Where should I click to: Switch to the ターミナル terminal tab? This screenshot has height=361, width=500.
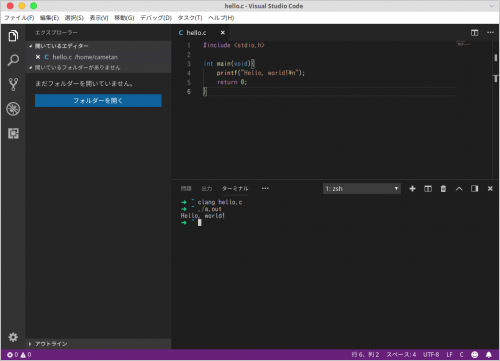pos(235,189)
